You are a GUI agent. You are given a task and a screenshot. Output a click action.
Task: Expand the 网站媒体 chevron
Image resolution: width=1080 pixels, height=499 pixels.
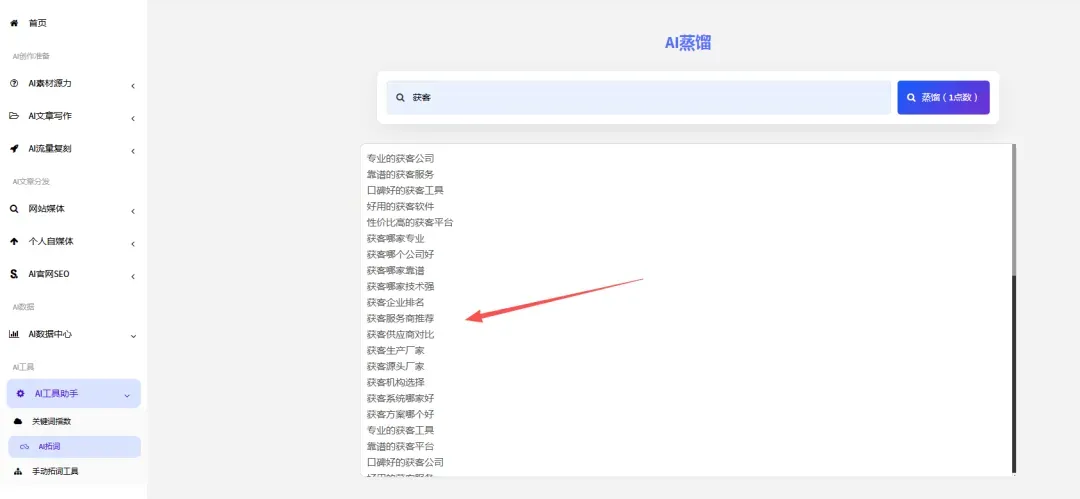(x=133, y=212)
